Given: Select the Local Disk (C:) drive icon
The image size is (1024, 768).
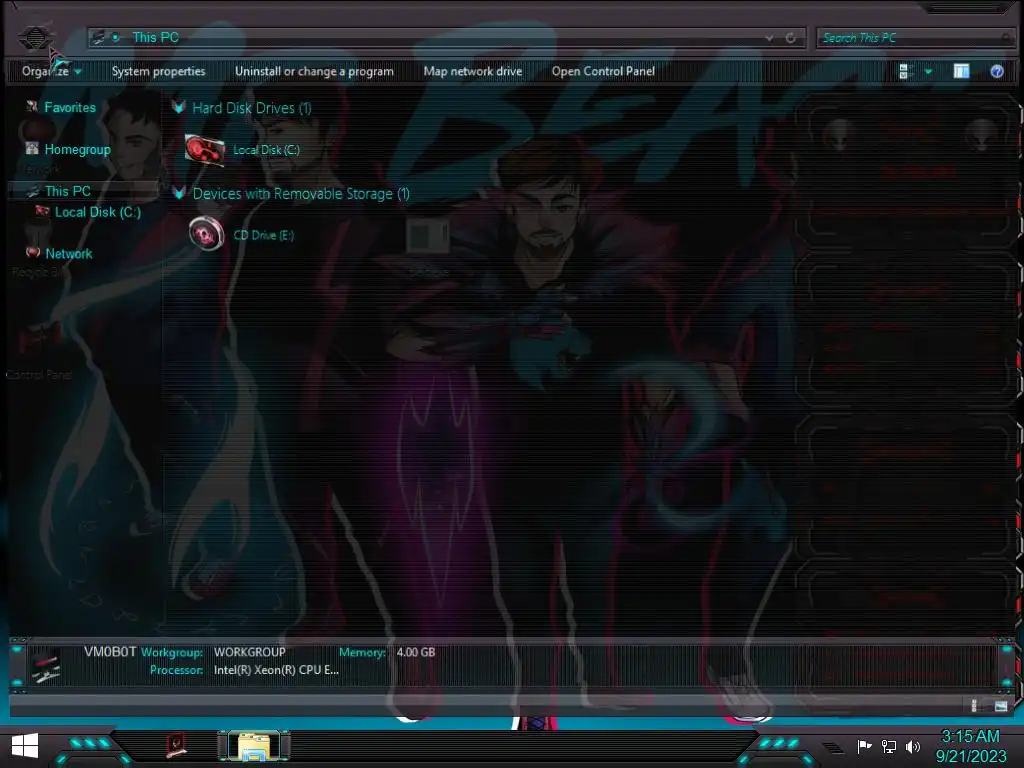Looking at the screenshot, I should click(204, 150).
